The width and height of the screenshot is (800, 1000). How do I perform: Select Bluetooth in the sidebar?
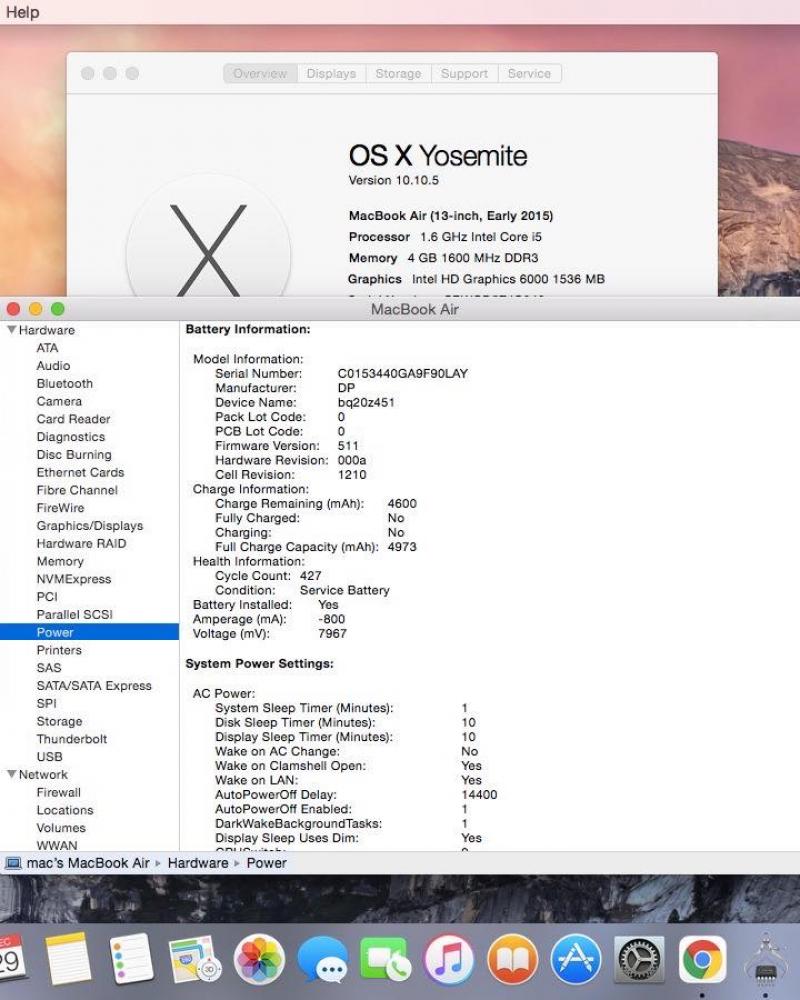pos(65,383)
